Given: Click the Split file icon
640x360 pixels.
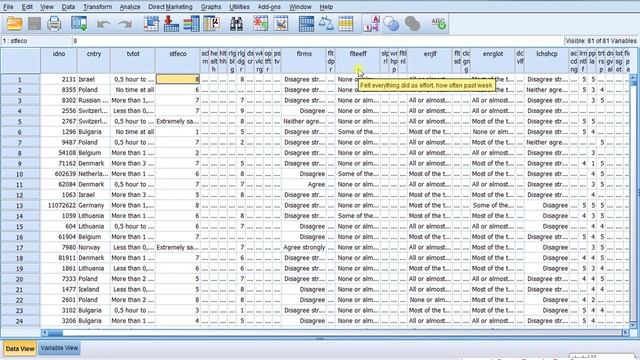Looking at the screenshot, I should pyautogui.click(x=306, y=23).
